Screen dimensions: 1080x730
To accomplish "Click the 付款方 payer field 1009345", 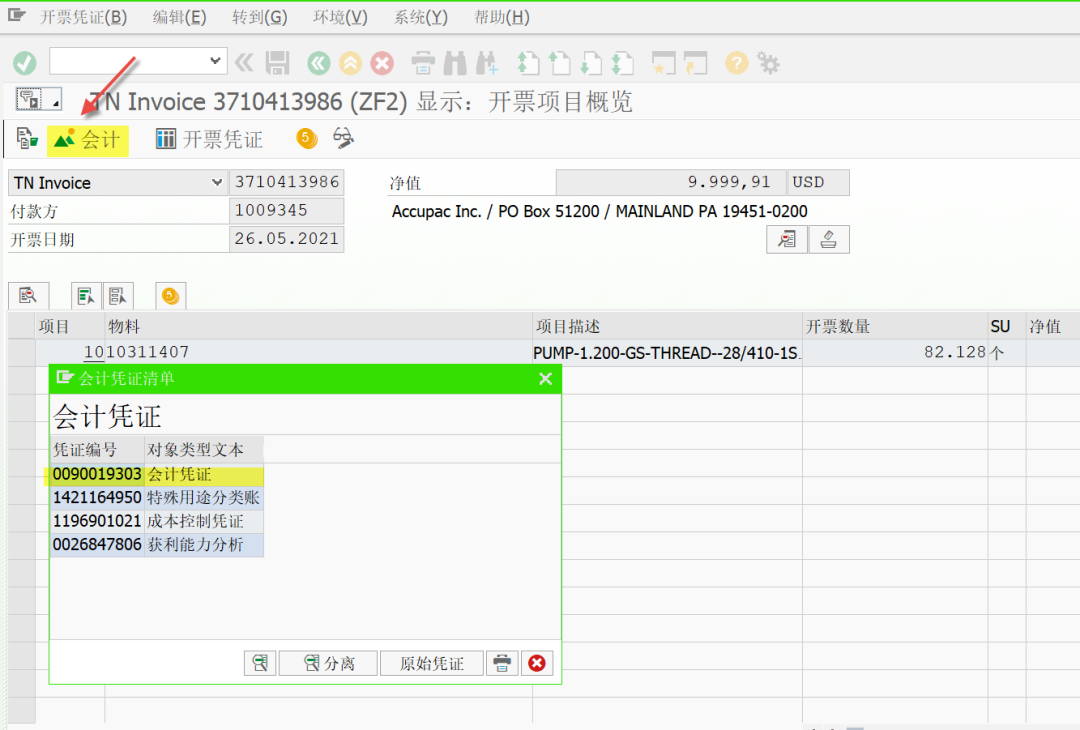I will pos(287,210).
